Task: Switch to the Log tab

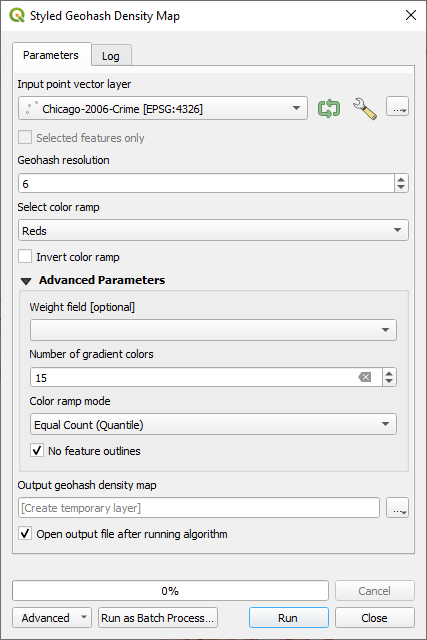Action: tap(111, 56)
